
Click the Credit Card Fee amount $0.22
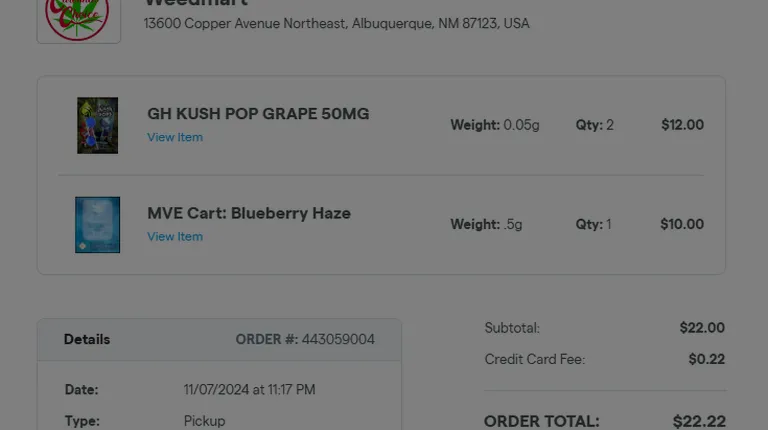tap(706, 359)
